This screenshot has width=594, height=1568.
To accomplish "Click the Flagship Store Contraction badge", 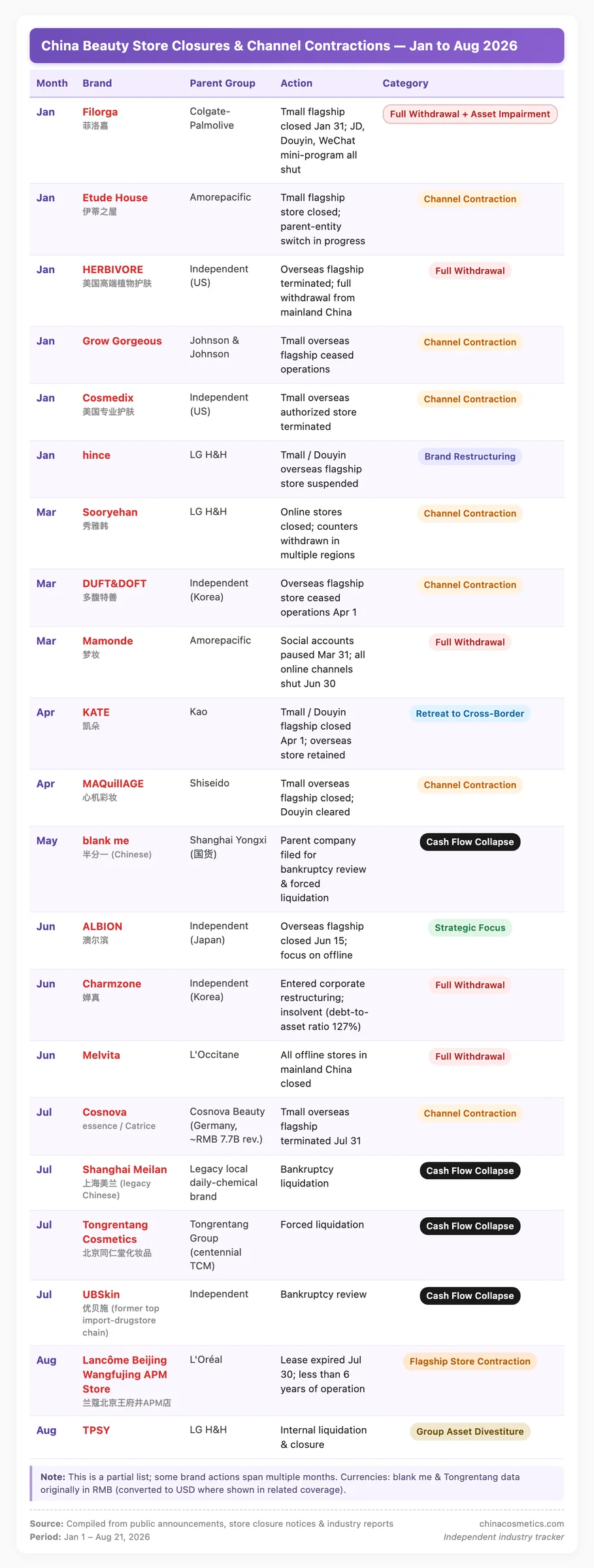I will pyautogui.click(x=470, y=1362).
